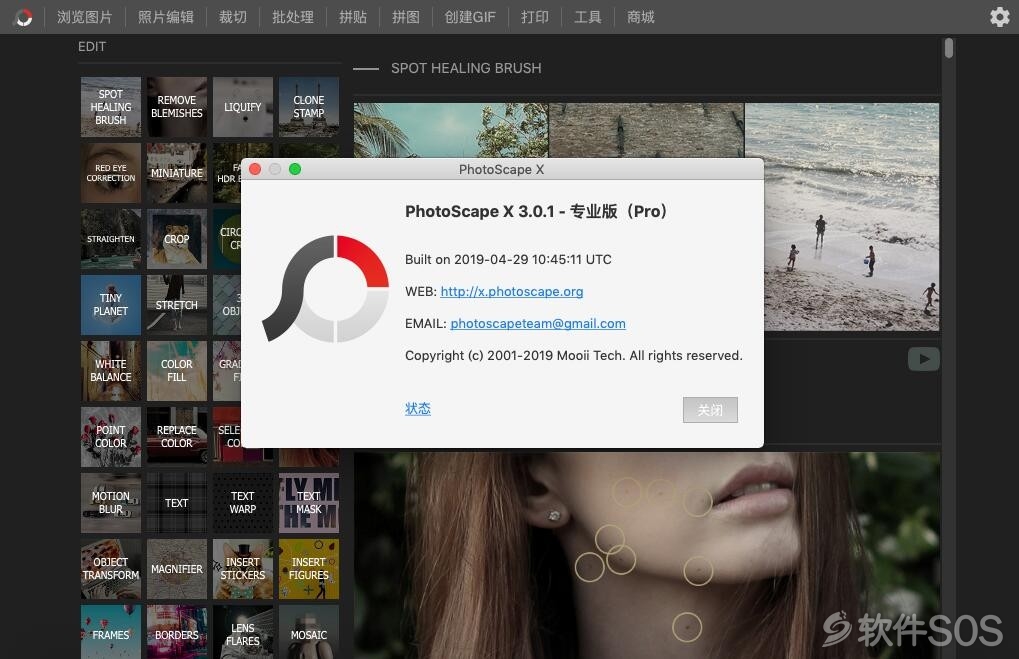Open the Point Color tile
1019x659 pixels.
110,437
